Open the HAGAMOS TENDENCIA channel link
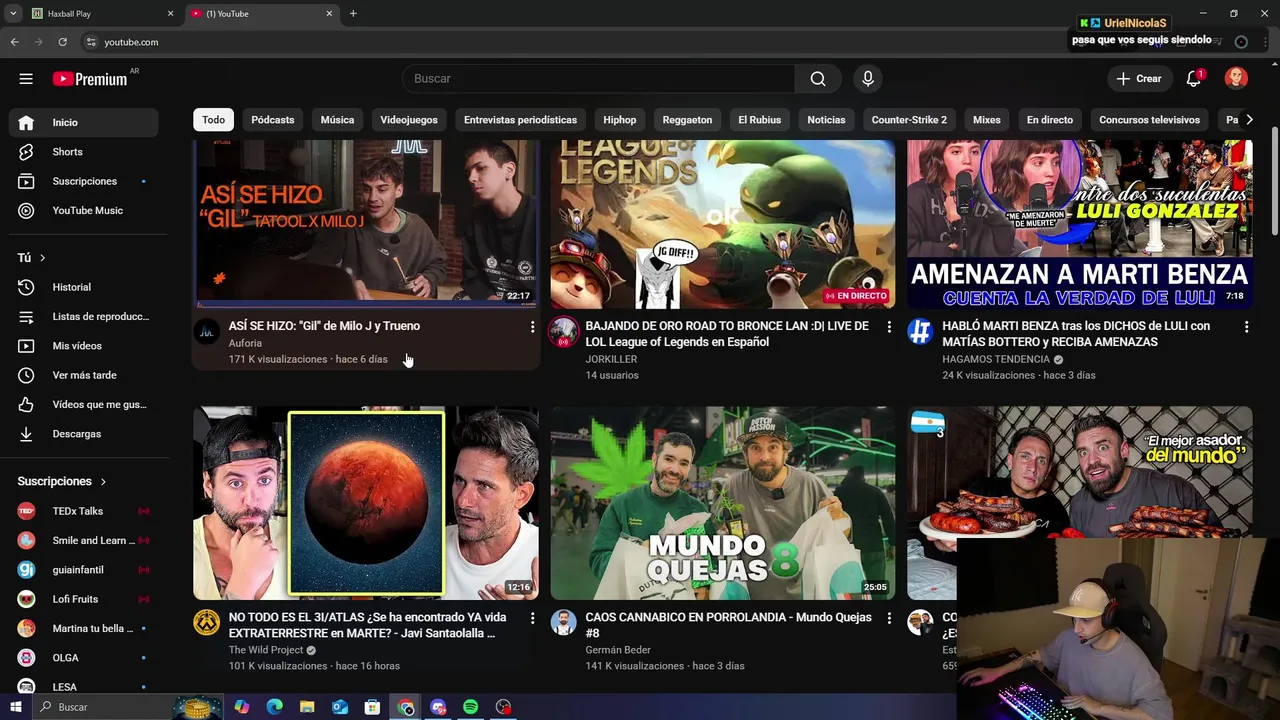Viewport: 1280px width, 720px height. [996, 359]
